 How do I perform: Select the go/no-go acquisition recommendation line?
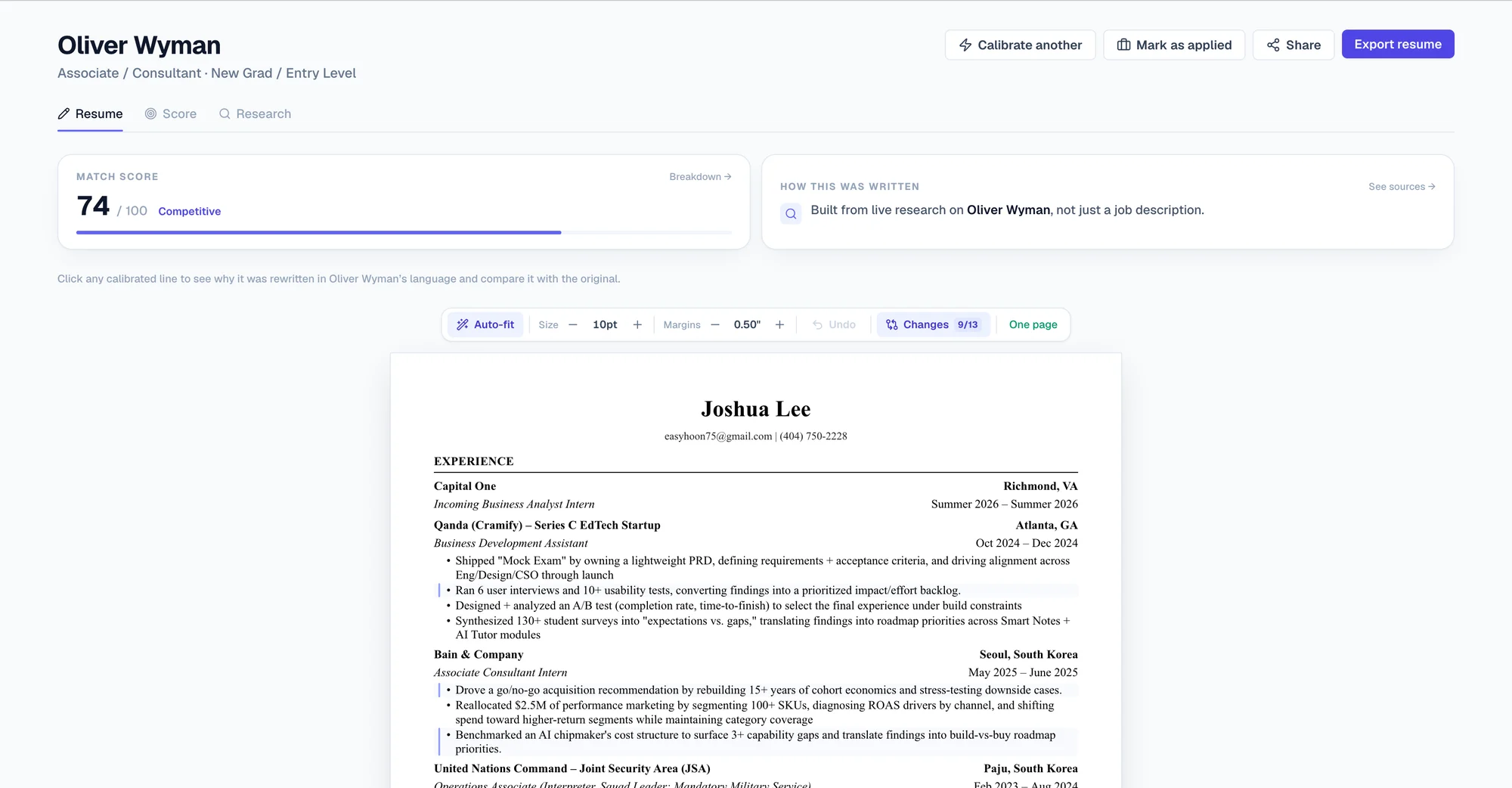pyautogui.click(x=758, y=690)
